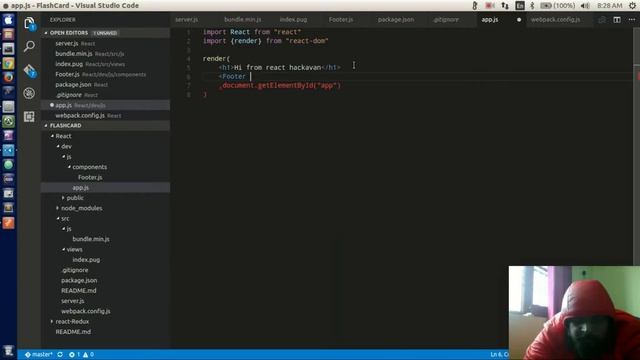Place cursor on the document.getElementById line

pos(280,85)
